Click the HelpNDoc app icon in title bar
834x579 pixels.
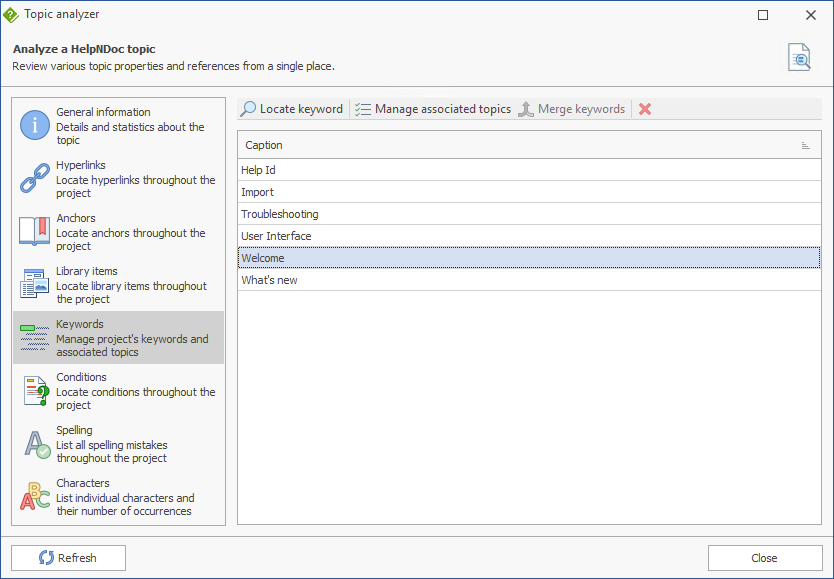coord(11,15)
